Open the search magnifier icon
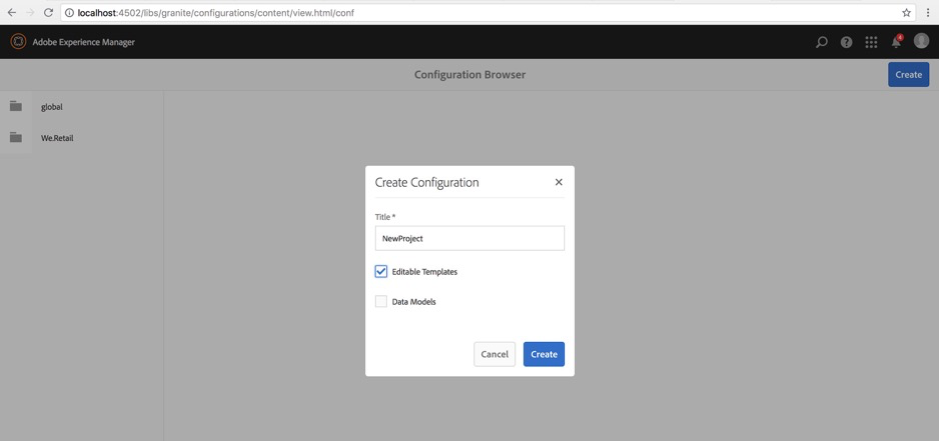 coord(822,42)
